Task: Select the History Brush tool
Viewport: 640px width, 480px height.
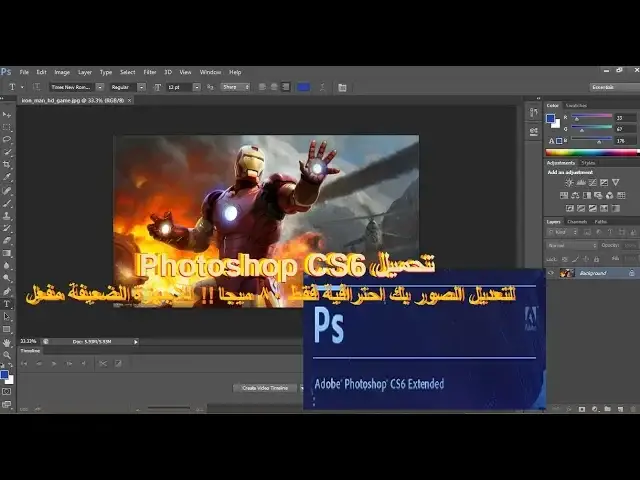Action: (x=7, y=228)
